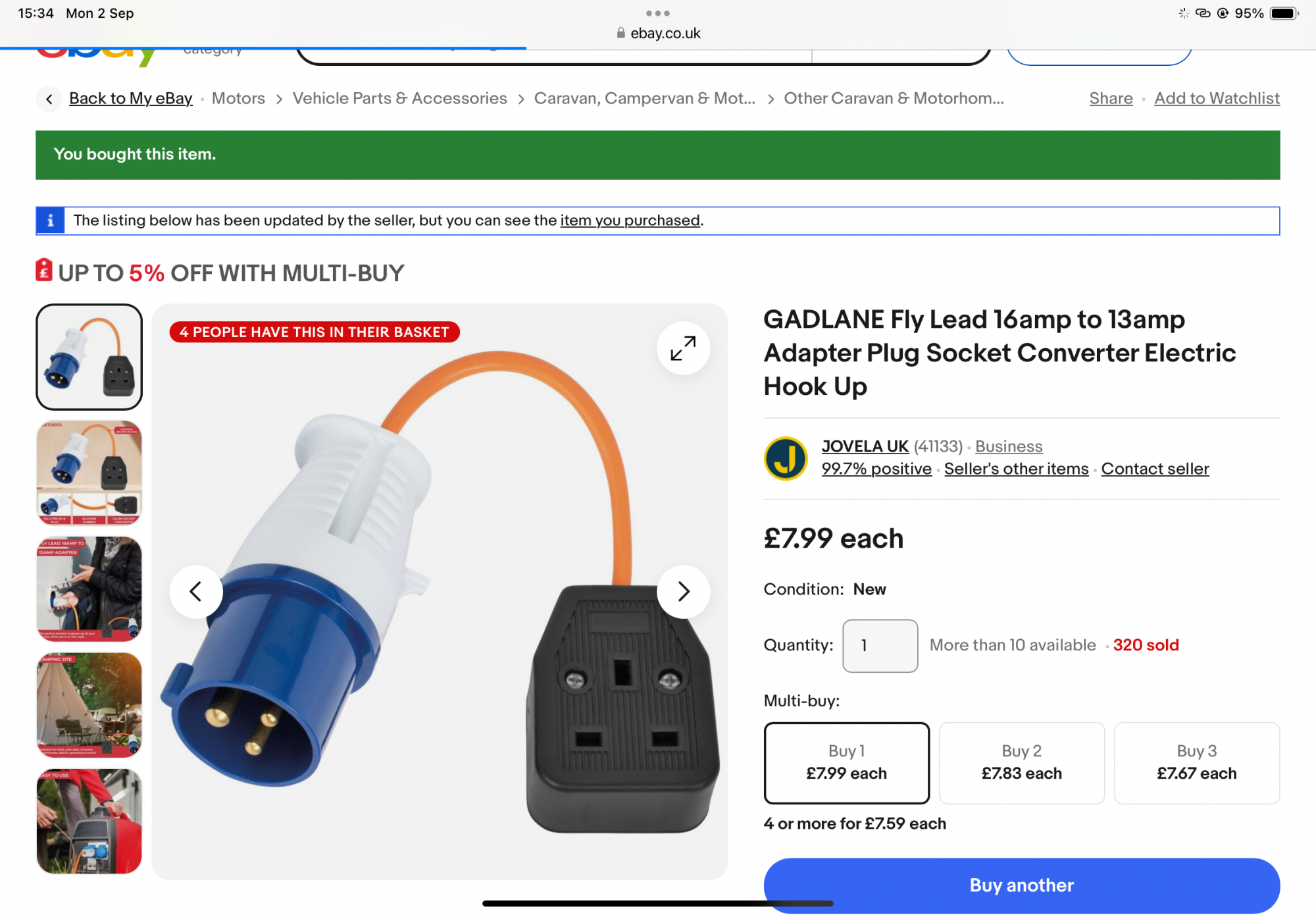Image resolution: width=1316 pixels, height=915 pixels.
Task: Expand the product image to full screen
Action: [683, 348]
